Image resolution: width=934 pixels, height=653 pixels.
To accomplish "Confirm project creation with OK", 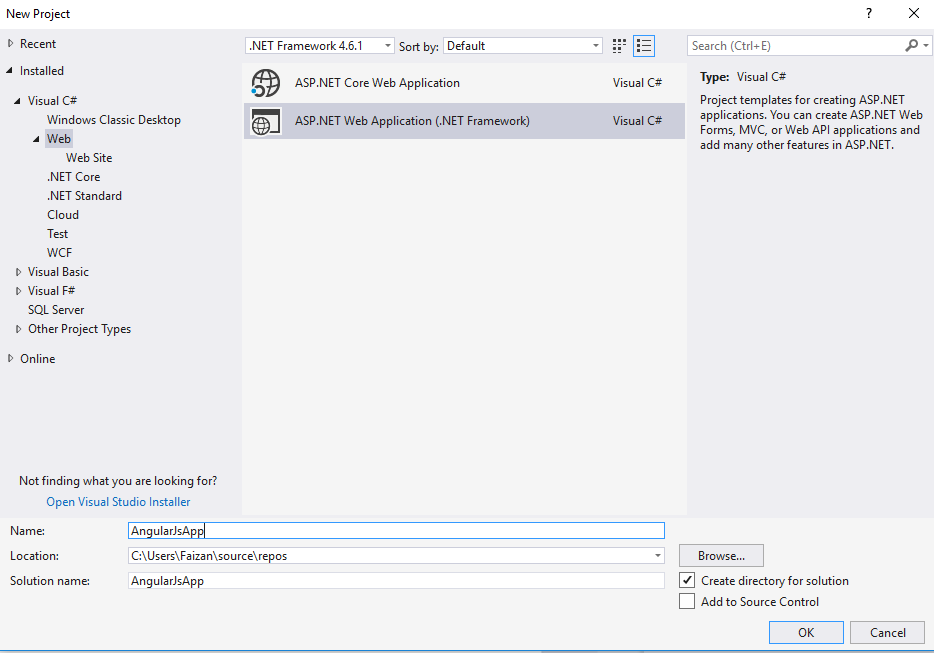I will pyautogui.click(x=806, y=632).
